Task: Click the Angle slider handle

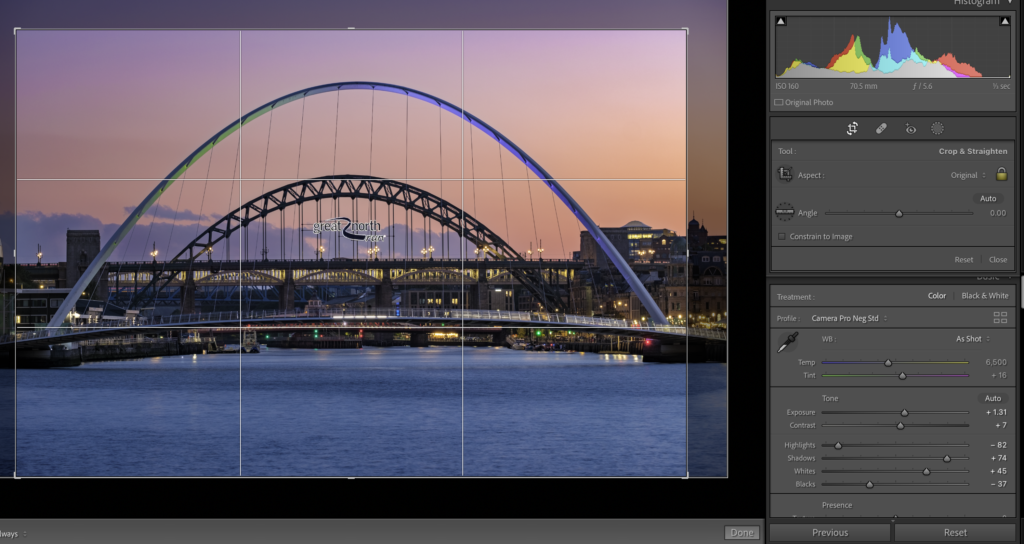Action: click(x=899, y=214)
